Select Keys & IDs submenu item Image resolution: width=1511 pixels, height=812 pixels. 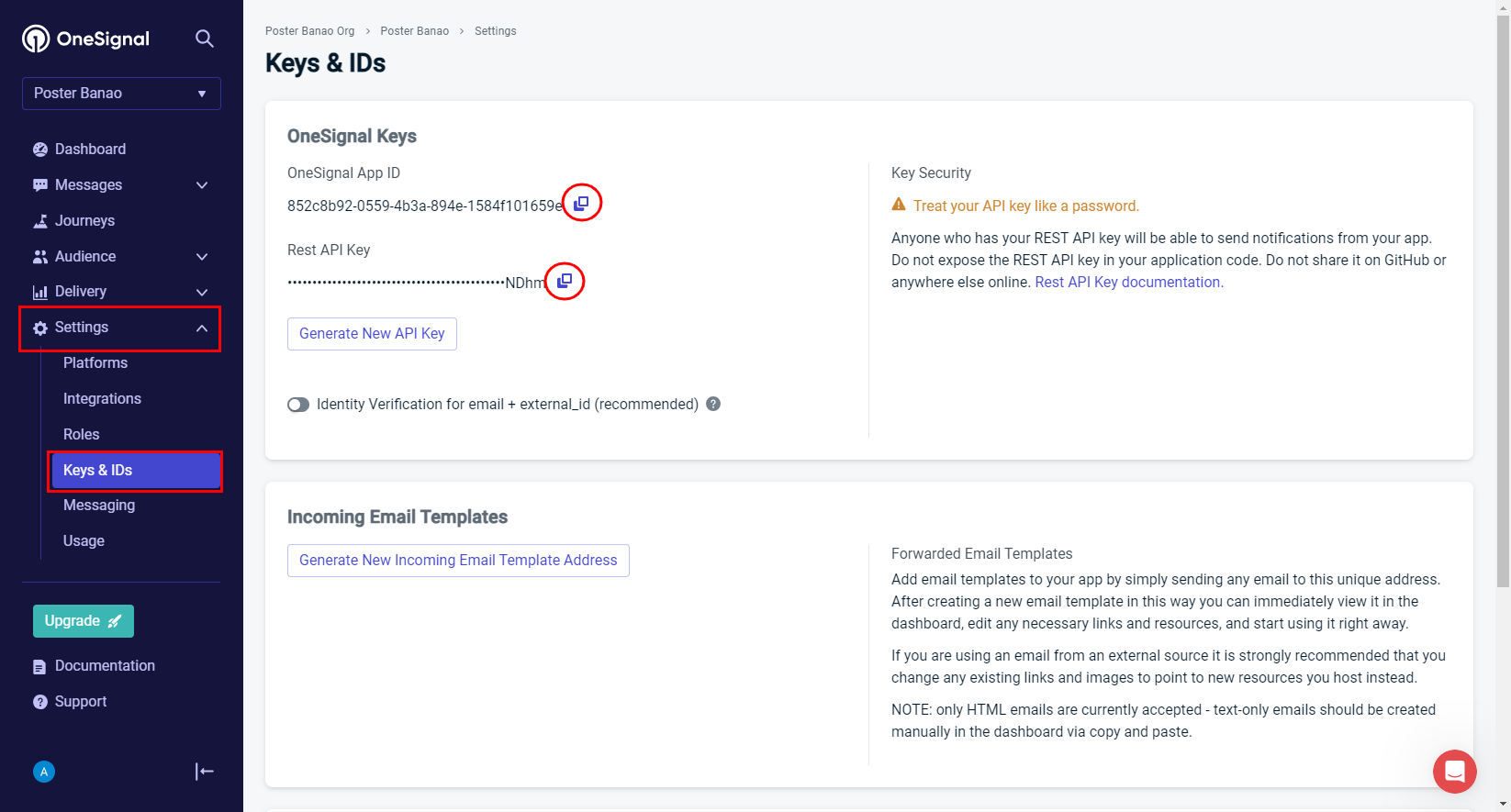136,471
